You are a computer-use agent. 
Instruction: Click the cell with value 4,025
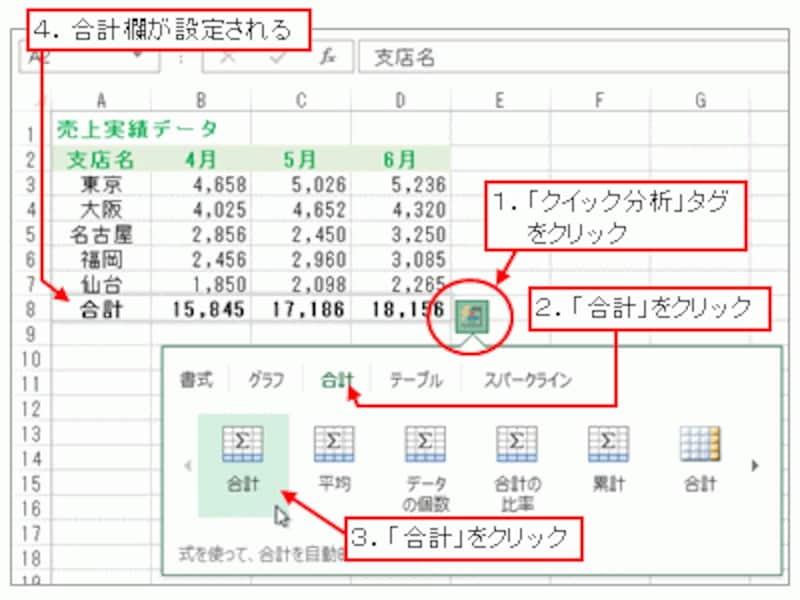pos(201,209)
